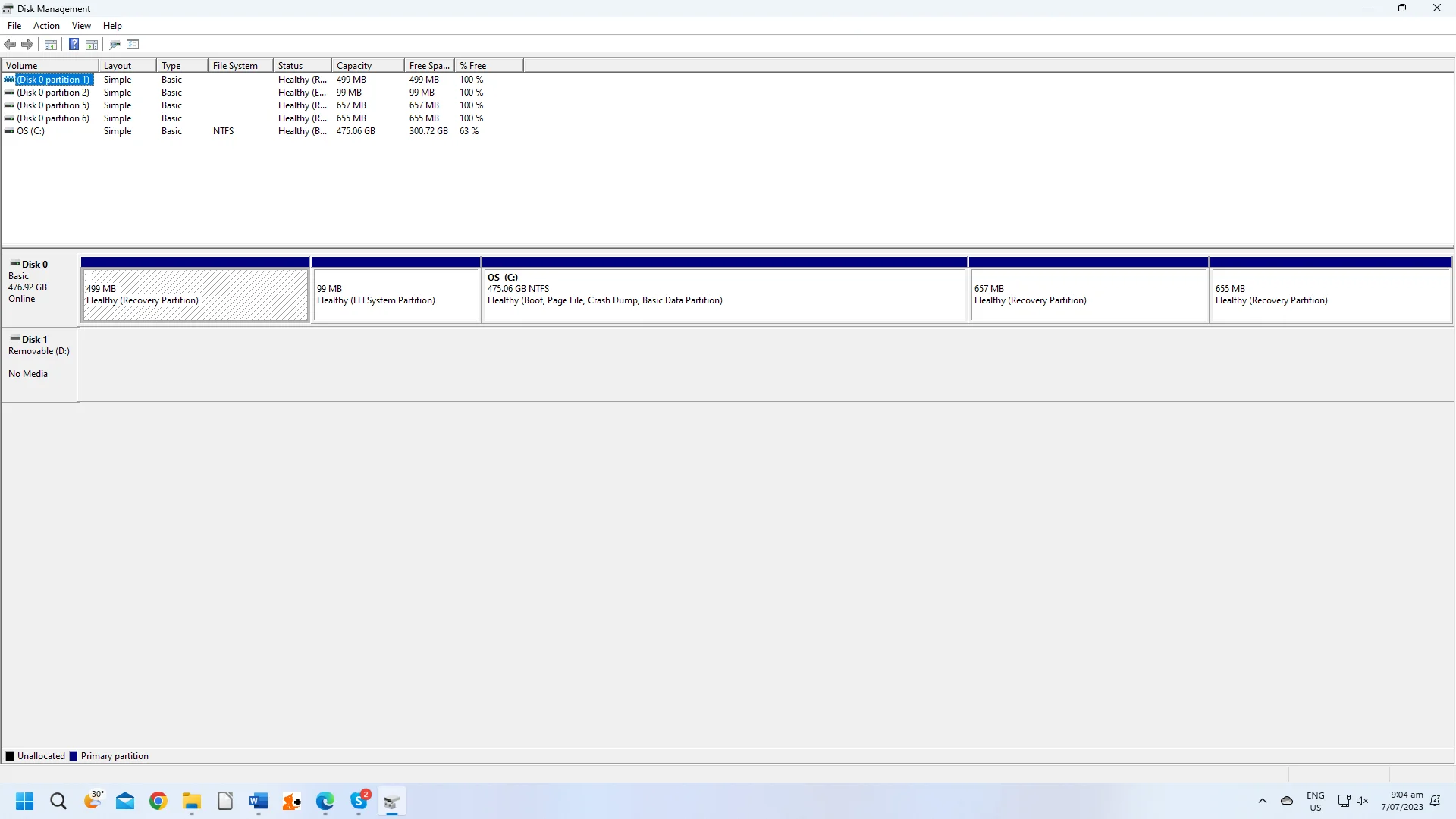Screen dimensions: 1456x819
Task: Toggle the Show/Hide Action Pane icon
Action: point(92,45)
